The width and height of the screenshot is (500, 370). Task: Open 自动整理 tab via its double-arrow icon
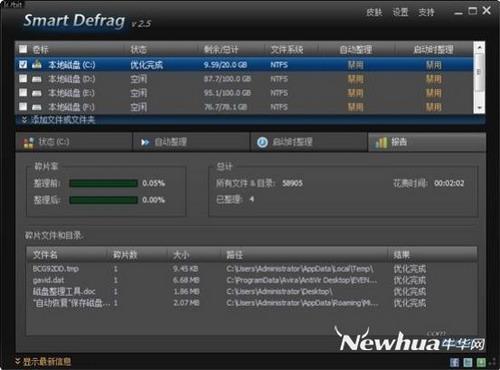point(145,142)
